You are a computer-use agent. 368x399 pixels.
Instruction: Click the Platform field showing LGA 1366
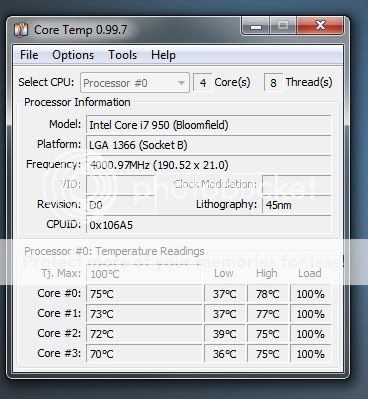208,145
